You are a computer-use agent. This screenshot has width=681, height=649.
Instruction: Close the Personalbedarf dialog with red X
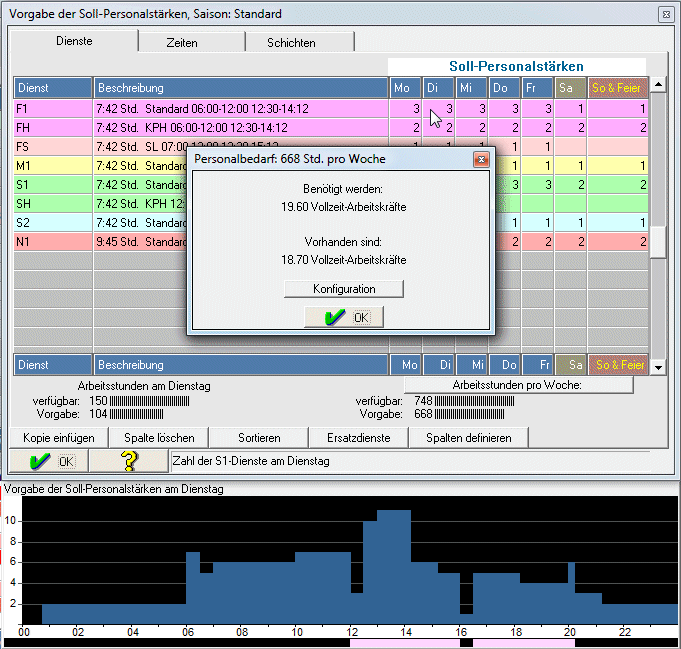pyautogui.click(x=481, y=159)
